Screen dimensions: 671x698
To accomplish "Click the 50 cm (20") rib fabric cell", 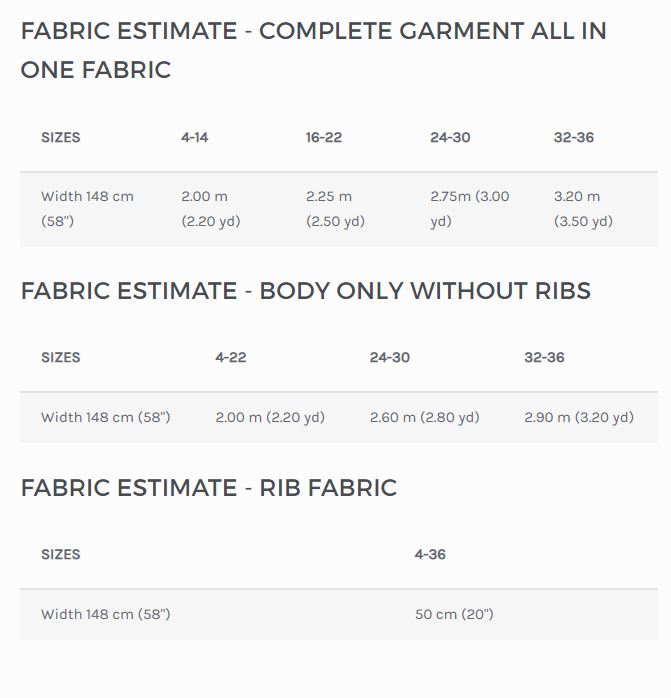I will pyautogui.click(x=454, y=614).
